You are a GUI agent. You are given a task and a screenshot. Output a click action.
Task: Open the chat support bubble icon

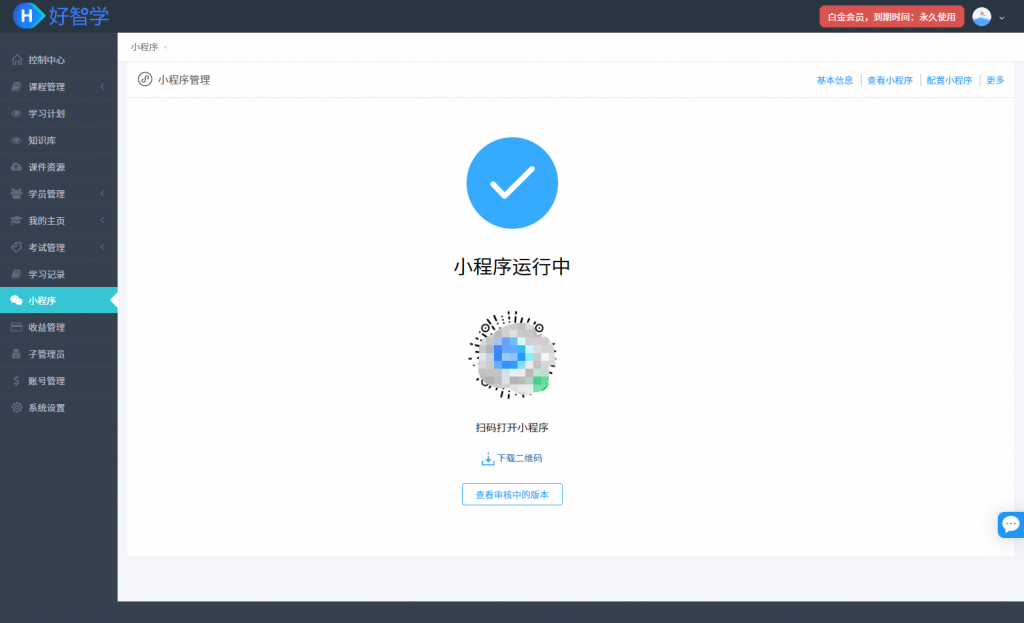[x=1011, y=524]
